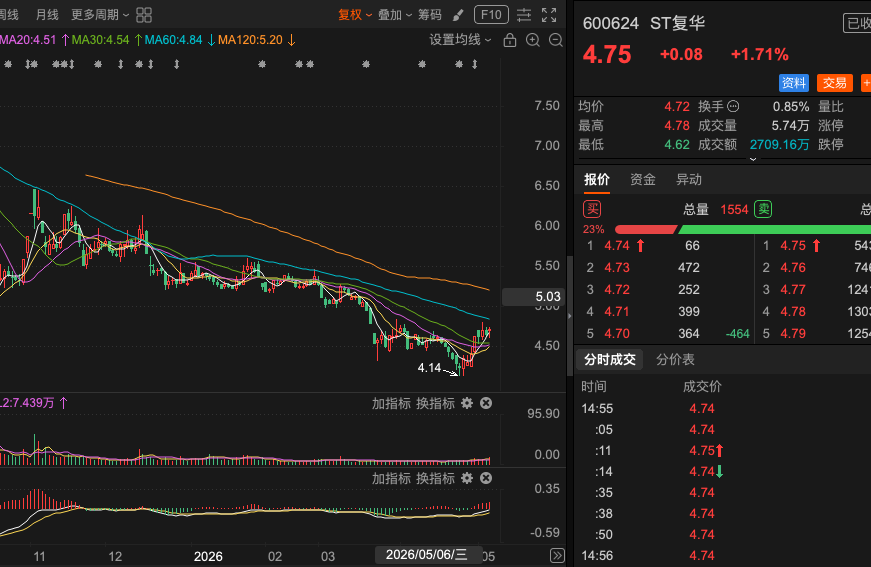Expand chart to fullscreen
The image size is (871, 567).
point(549,15)
